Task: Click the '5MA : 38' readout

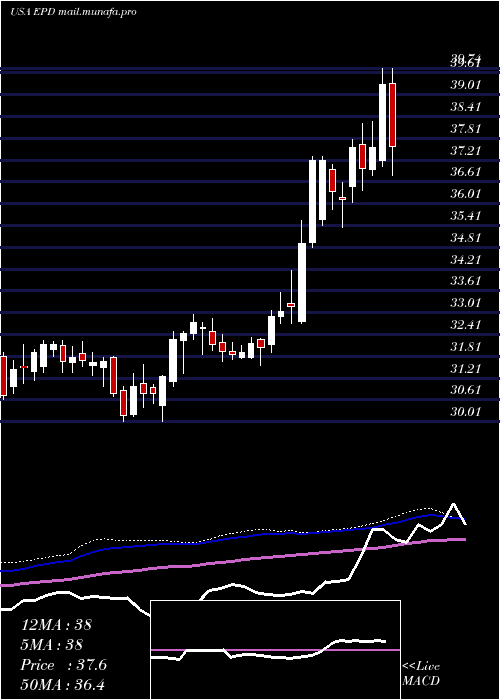Action: (x=52, y=645)
